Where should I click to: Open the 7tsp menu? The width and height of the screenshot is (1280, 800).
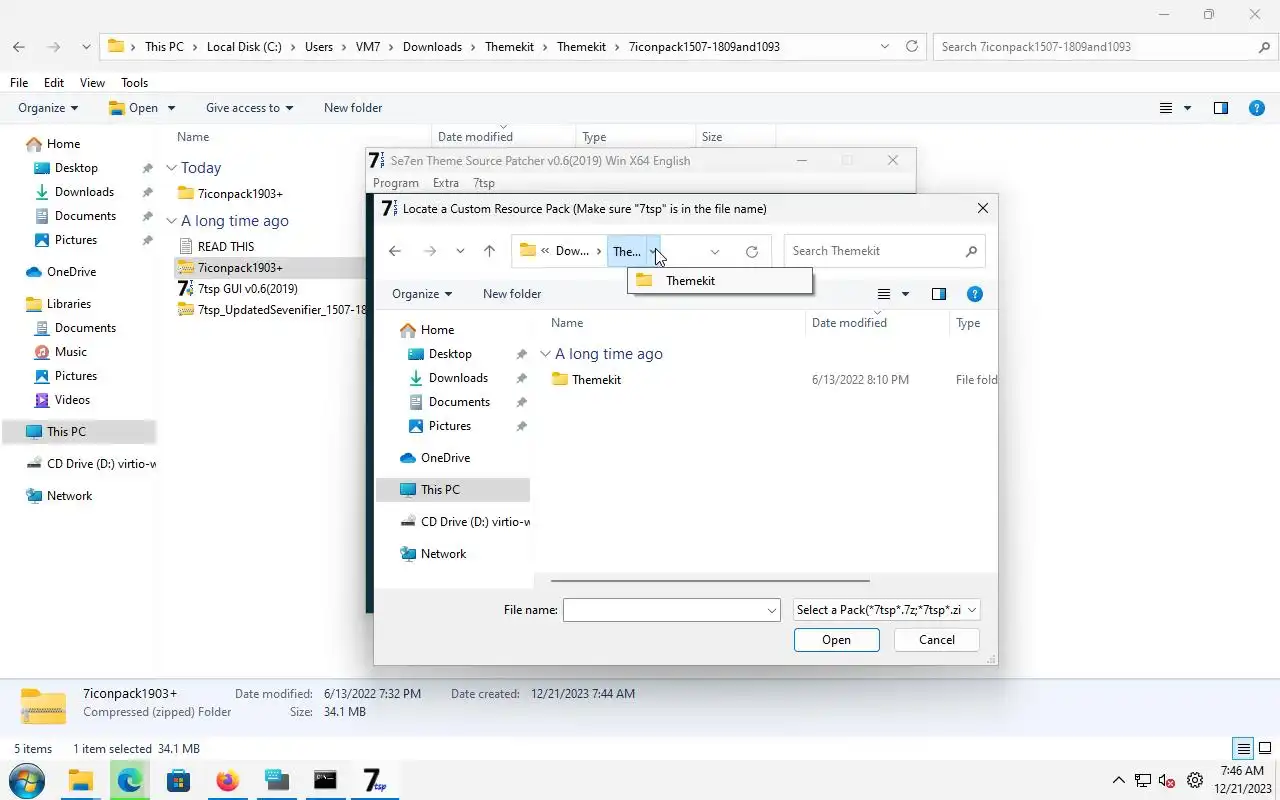pyautogui.click(x=484, y=183)
